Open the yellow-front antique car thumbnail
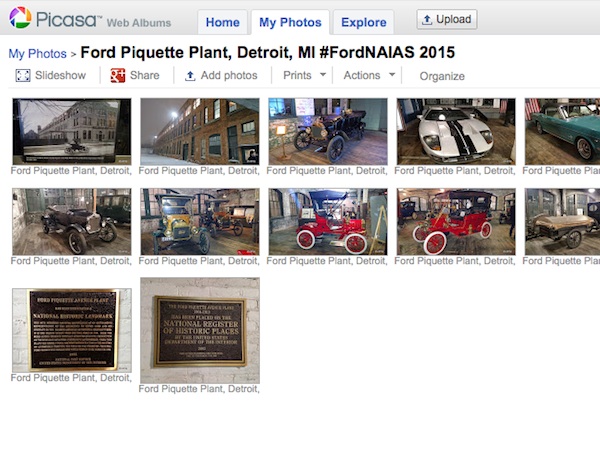Screen dimensions: 600x476 200,222
